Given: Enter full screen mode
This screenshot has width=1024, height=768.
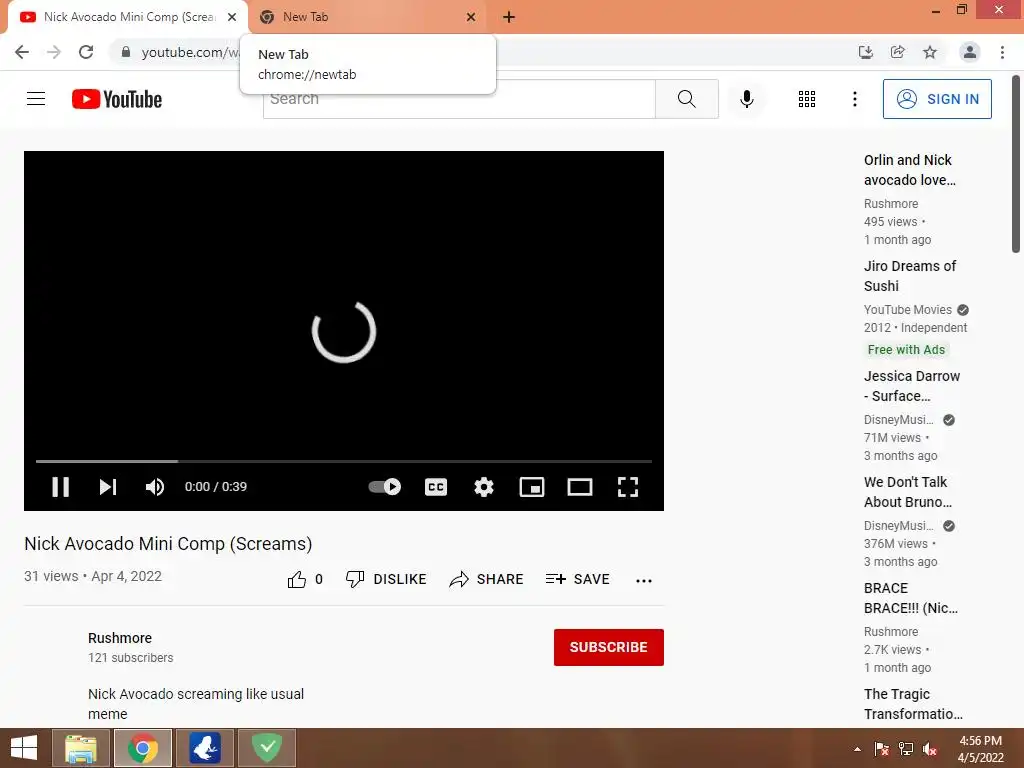Looking at the screenshot, I should (x=628, y=487).
